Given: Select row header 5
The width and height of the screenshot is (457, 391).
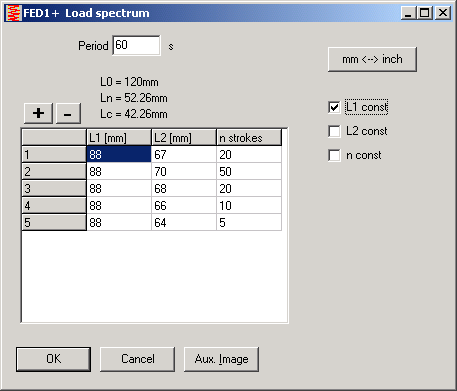Looking at the screenshot, I should [x=54, y=222].
